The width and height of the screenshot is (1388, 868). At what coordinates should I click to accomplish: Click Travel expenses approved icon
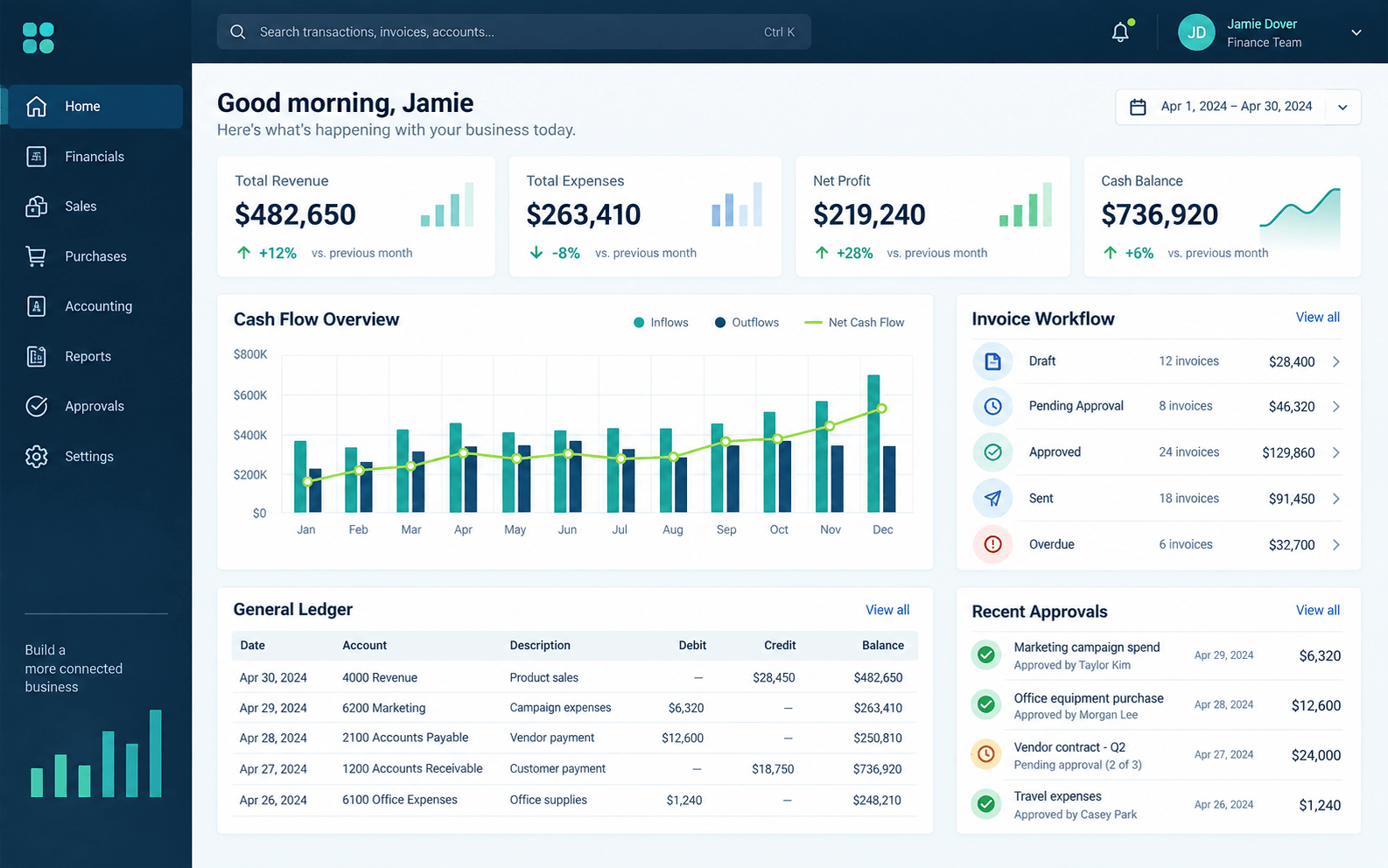986,803
